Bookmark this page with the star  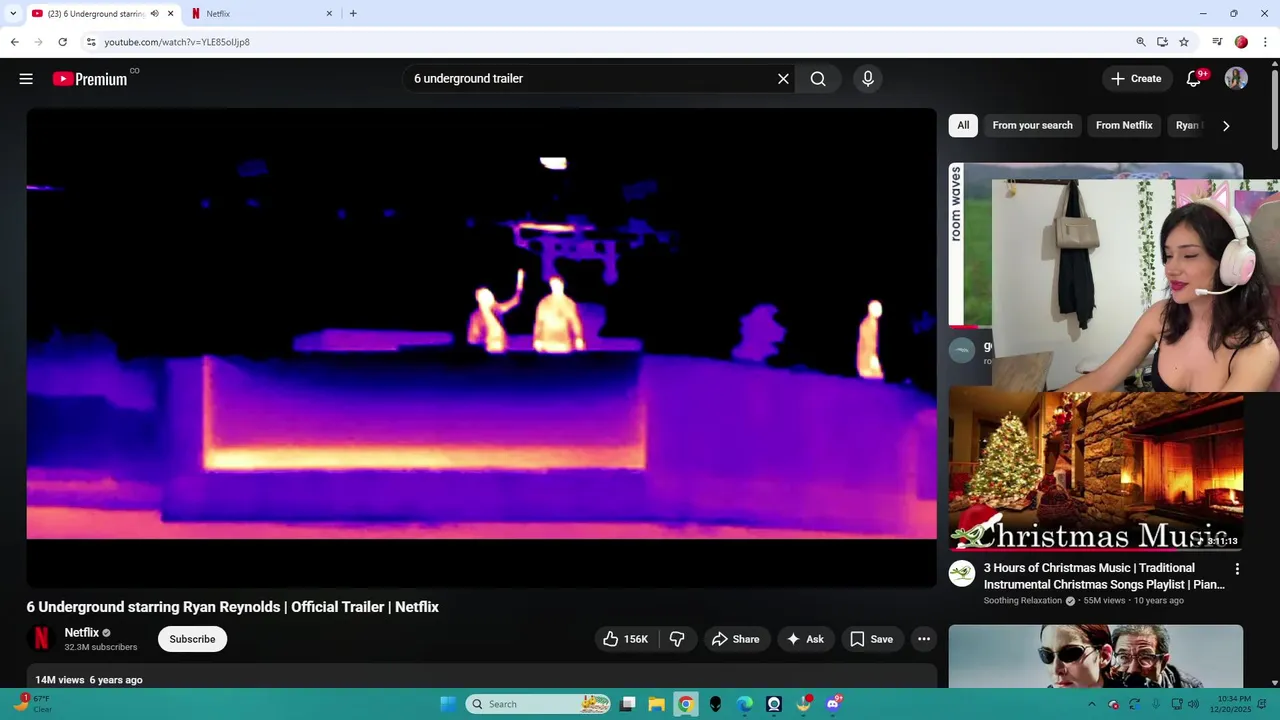pyautogui.click(x=1184, y=42)
